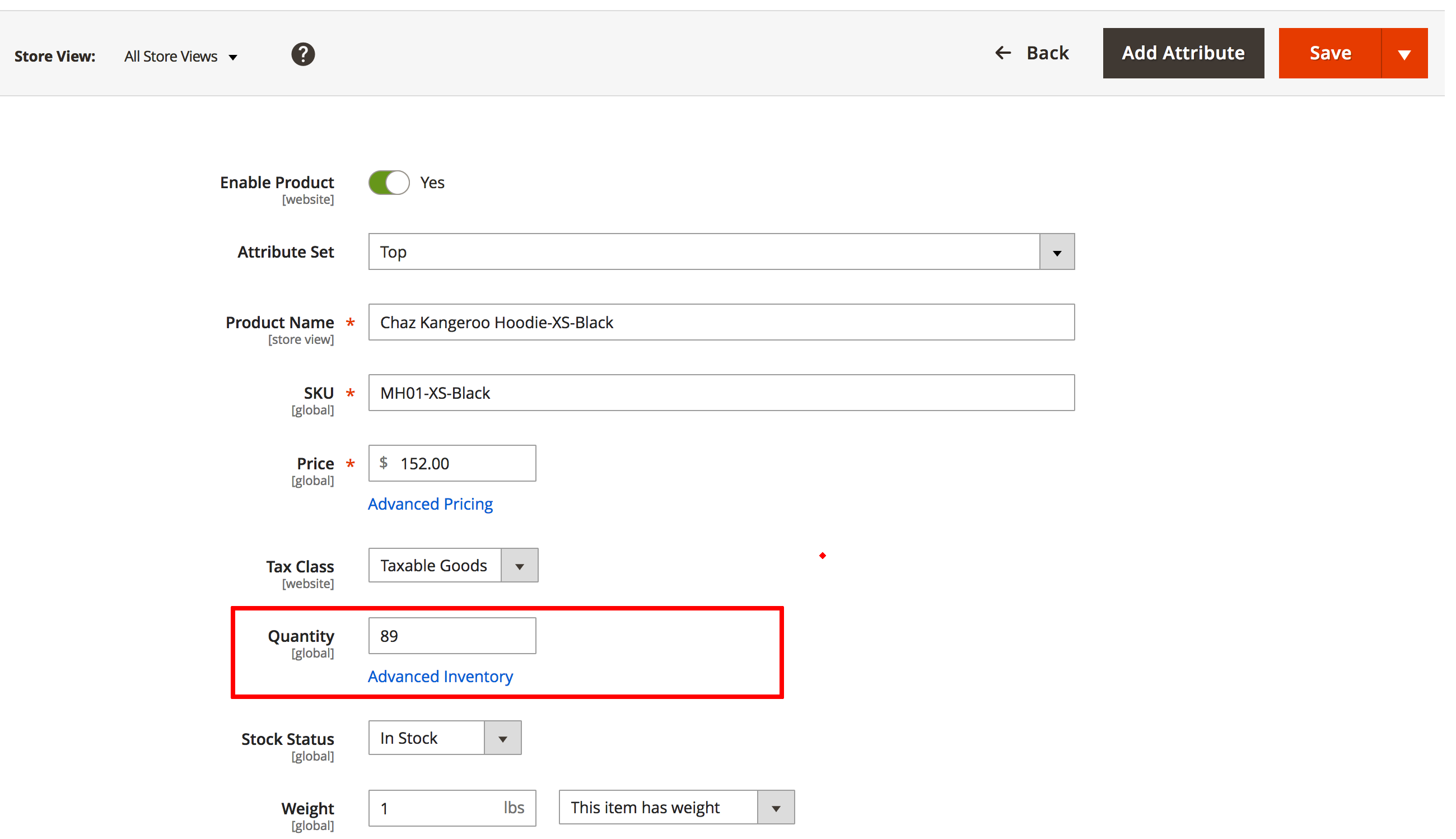The width and height of the screenshot is (1456, 839).
Task: Open the Save options dropdown arrow
Action: (x=1403, y=54)
